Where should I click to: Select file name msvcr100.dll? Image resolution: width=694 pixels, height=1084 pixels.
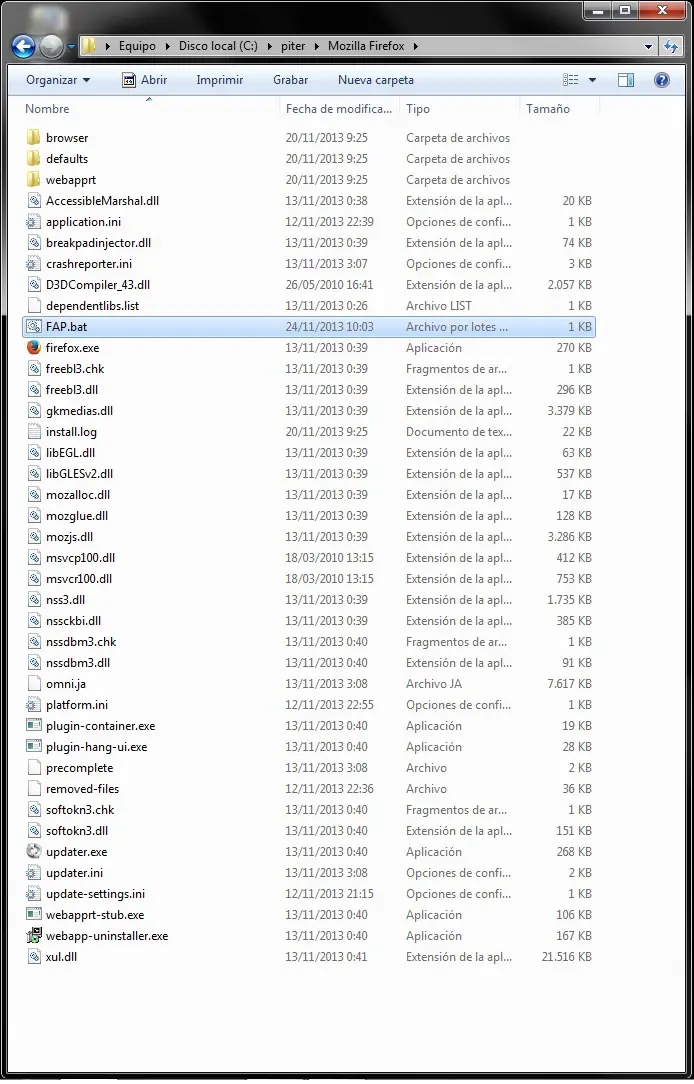point(79,579)
